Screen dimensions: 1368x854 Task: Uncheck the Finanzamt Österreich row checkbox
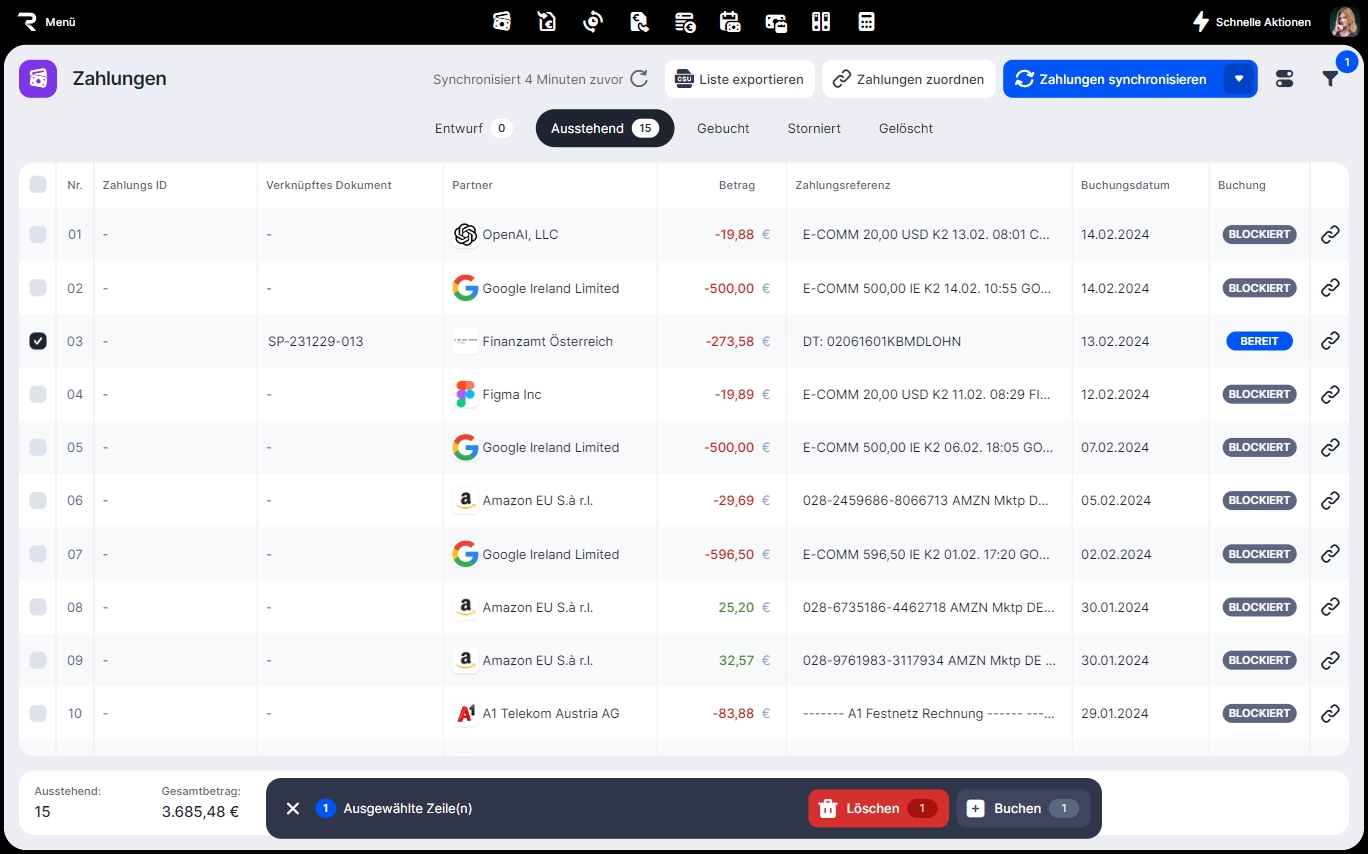pos(38,341)
